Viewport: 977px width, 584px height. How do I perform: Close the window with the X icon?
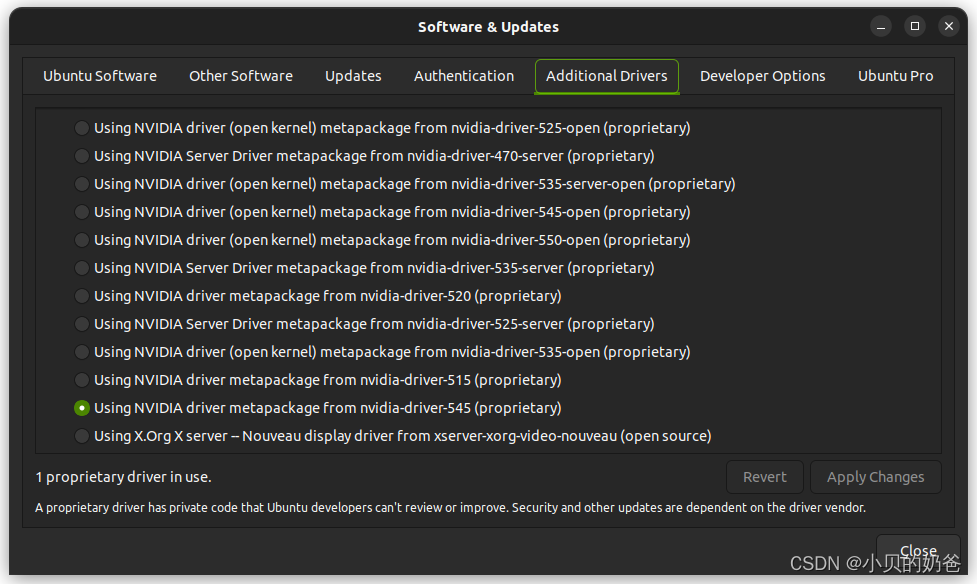click(x=948, y=26)
